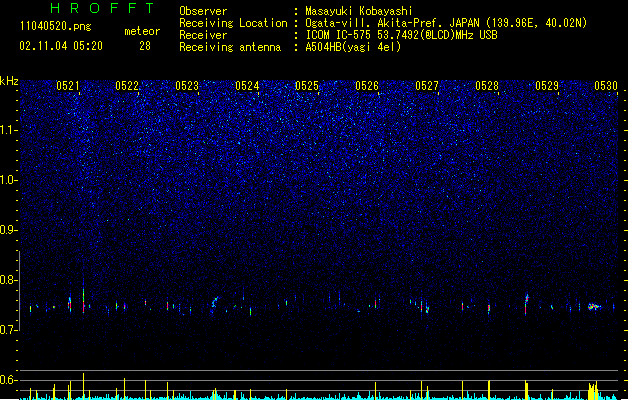Screen dimensions: 629x400
Task: Click the Receiving Location label
Action: pos(233,23)
